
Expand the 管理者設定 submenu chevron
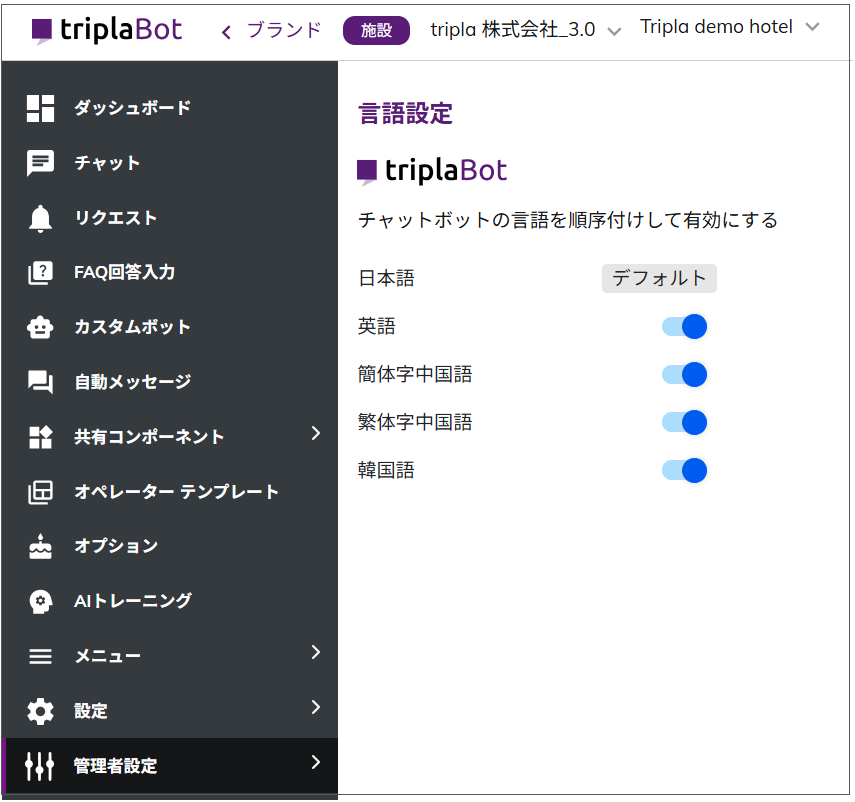(x=316, y=762)
